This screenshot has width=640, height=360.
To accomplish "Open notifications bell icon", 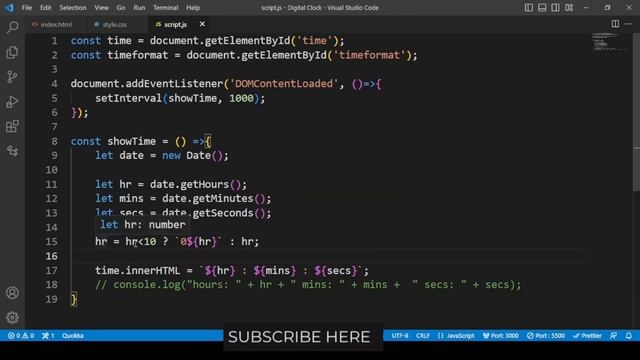I will click(x=629, y=336).
